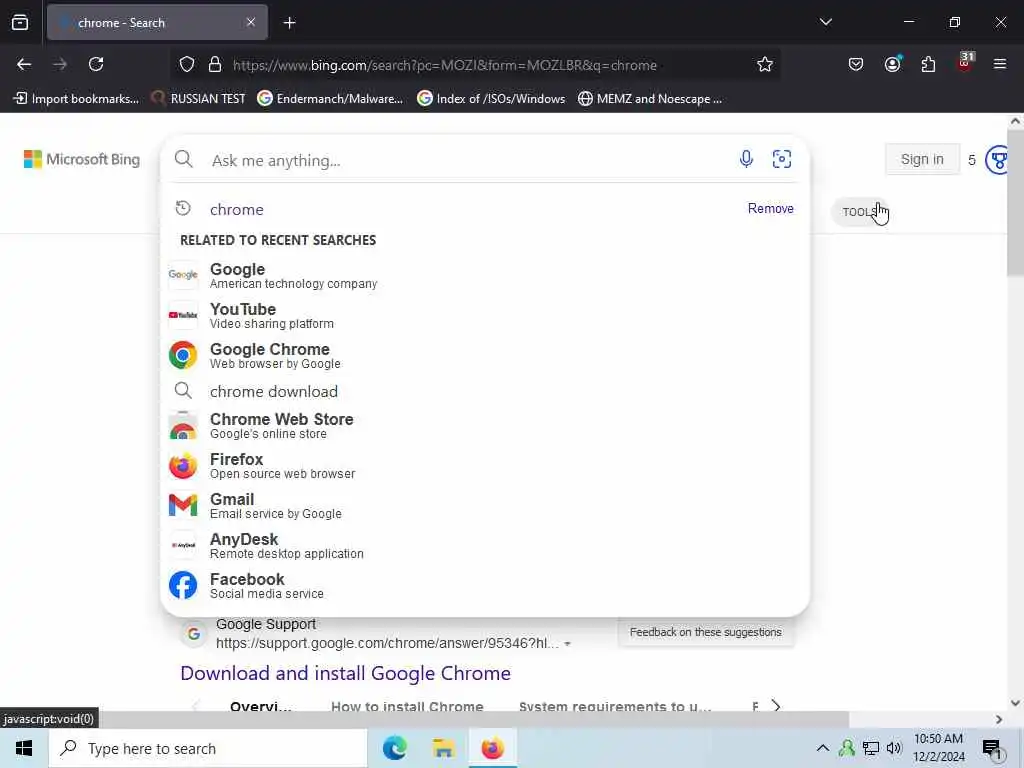Open network tray icon
1024x768 pixels.
[871, 748]
